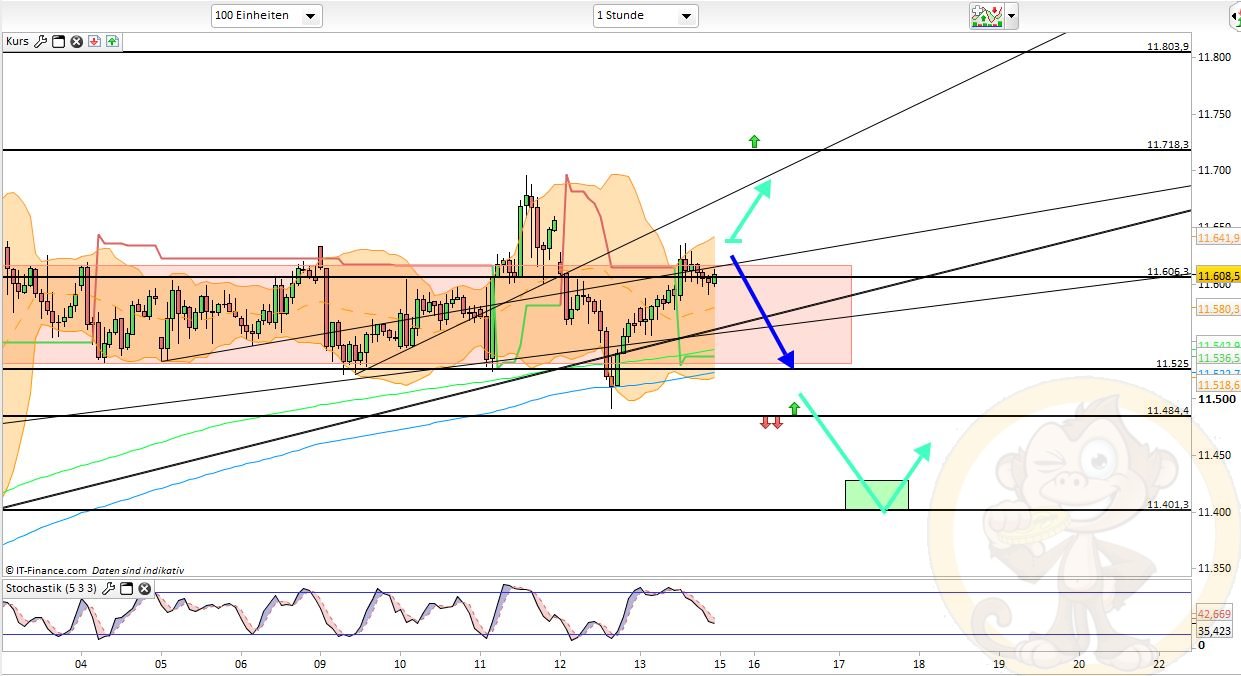Click the current price label 11.608,5
Image resolution: width=1241 pixels, height=676 pixels.
click(x=1218, y=275)
